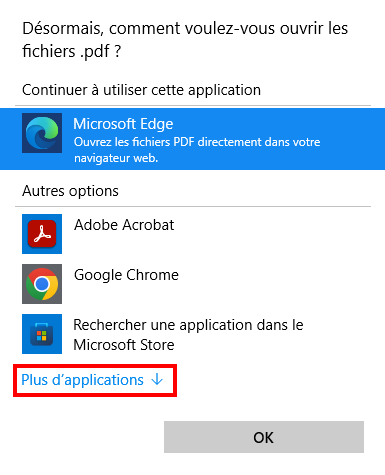This screenshot has width=385, height=475.
Task: Click the Microsoft Store shopping bag icon
Action: click(42, 334)
